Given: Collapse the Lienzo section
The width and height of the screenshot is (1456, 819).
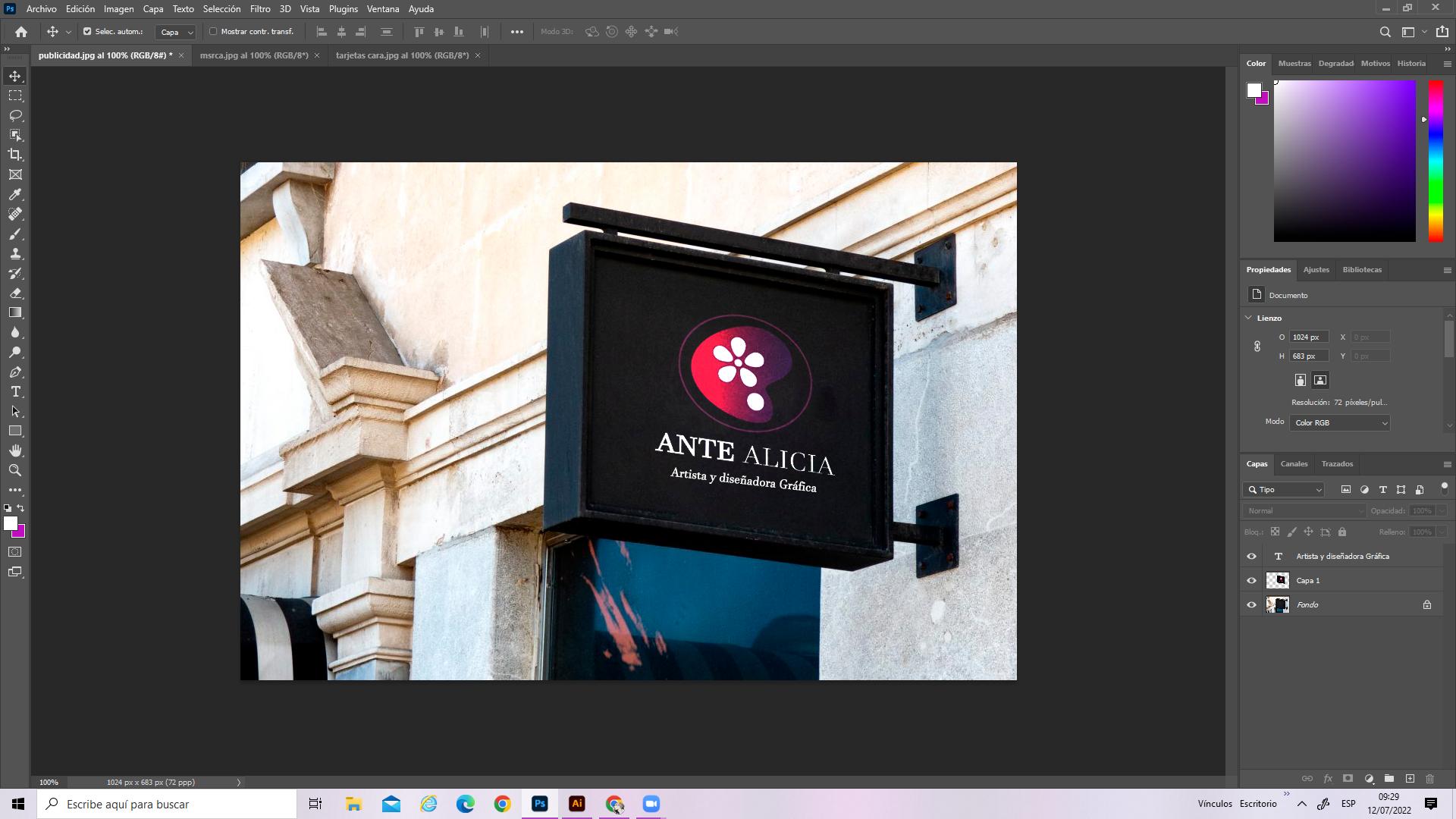Looking at the screenshot, I should [1249, 318].
